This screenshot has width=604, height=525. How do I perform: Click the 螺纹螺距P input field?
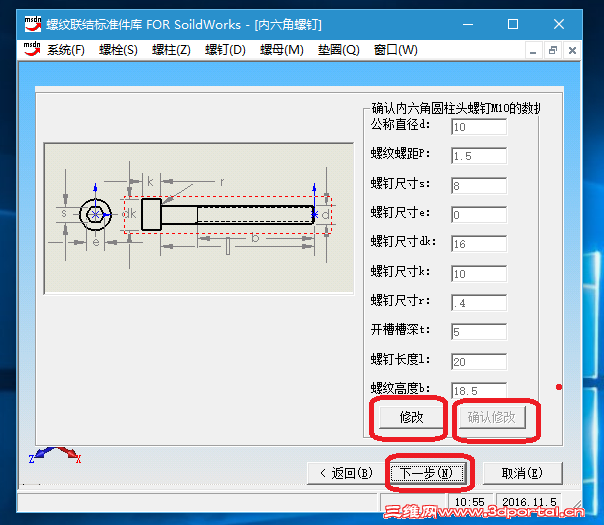click(x=479, y=156)
